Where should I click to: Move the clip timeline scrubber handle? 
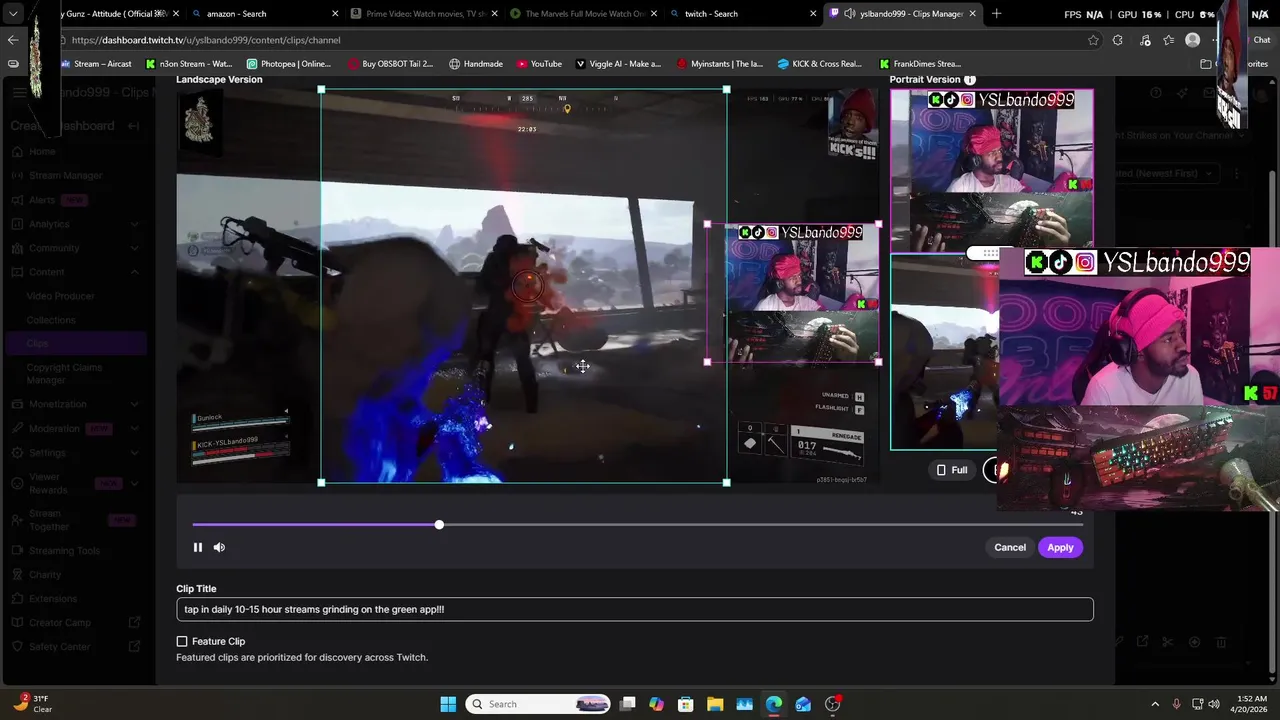pos(439,525)
